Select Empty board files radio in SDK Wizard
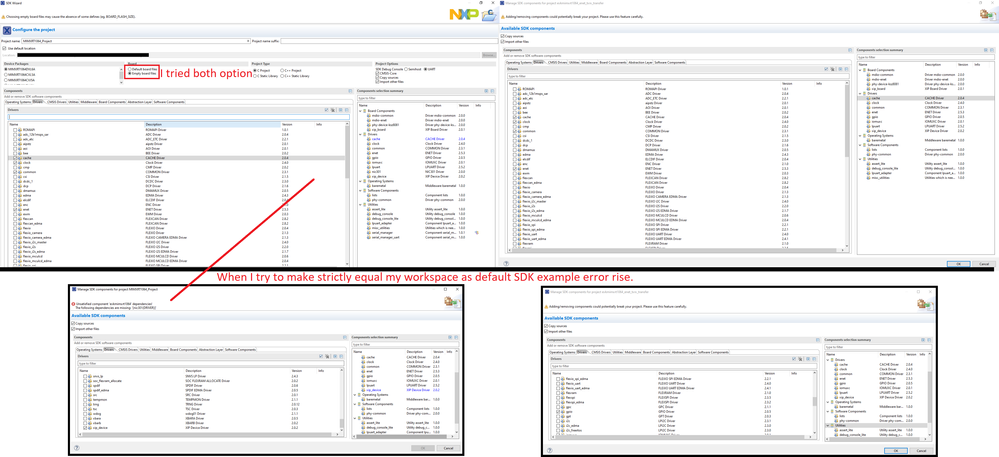Image resolution: width=999 pixels, height=457 pixels. coord(129,73)
